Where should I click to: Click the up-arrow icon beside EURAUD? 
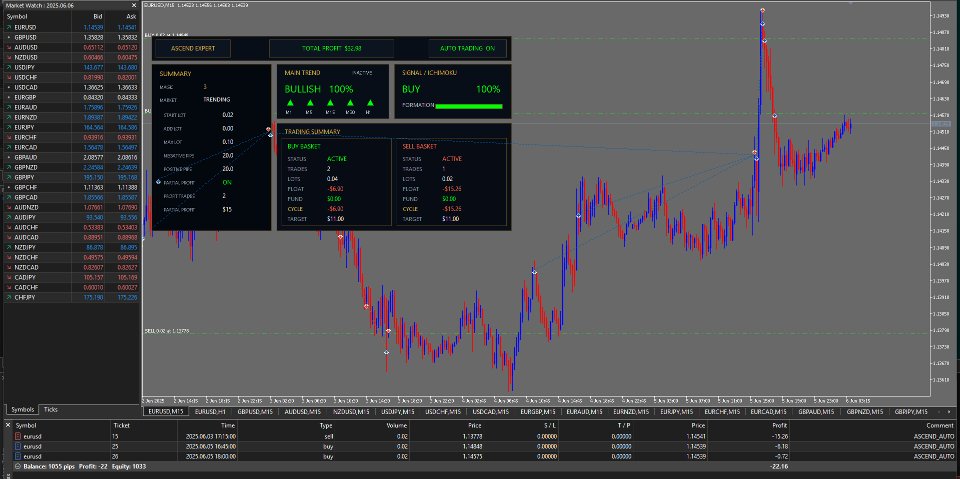coord(8,107)
